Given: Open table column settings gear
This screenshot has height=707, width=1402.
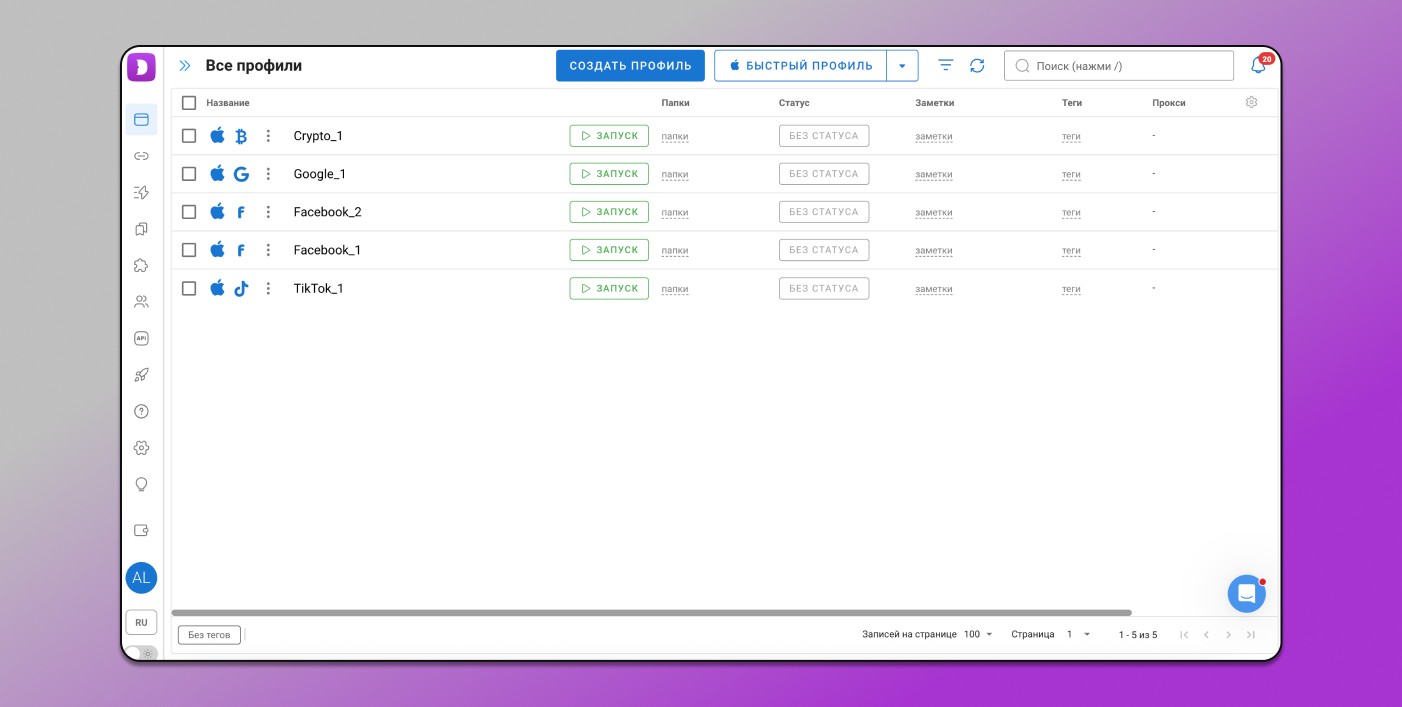Looking at the screenshot, I should tap(1251, 102).
